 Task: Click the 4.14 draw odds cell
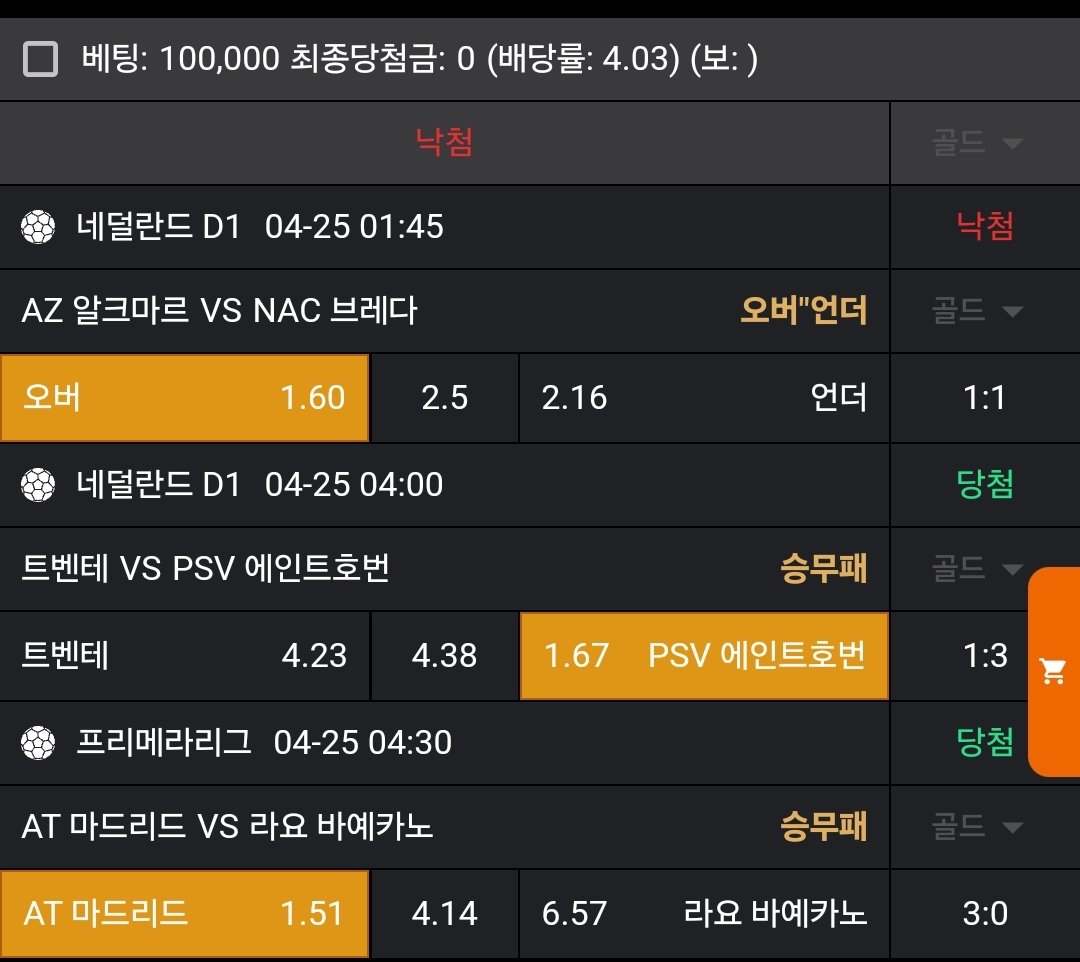[444, 914]
